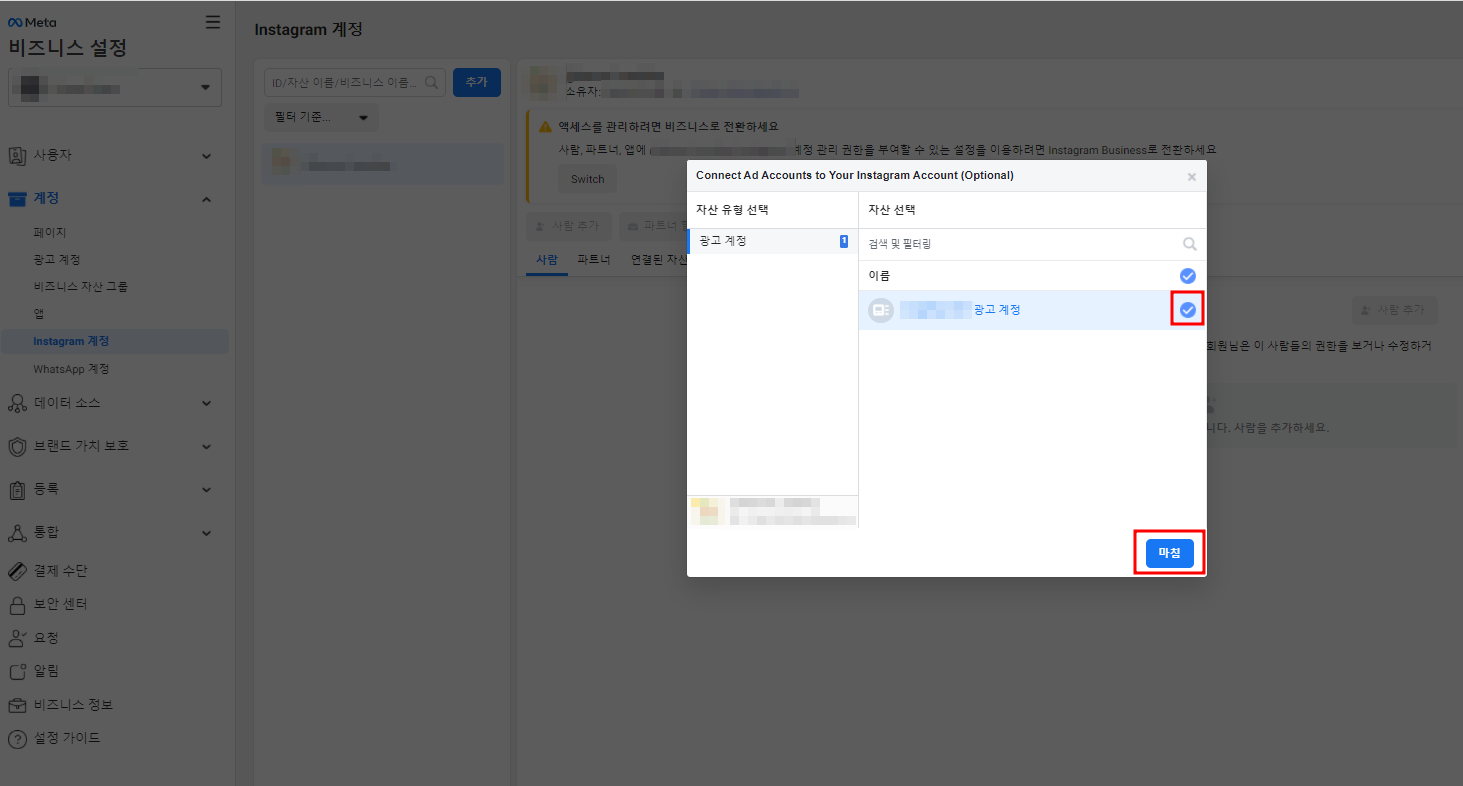Collapse the 계정 section chevron
Screen dimensions: 1463x786
[x=207, y=199]
